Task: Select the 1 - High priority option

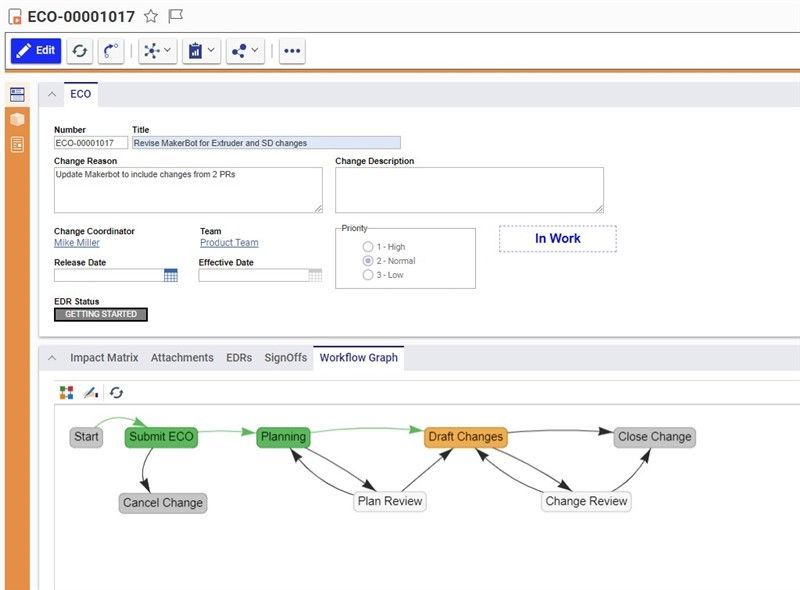Action: pos(368,247)
